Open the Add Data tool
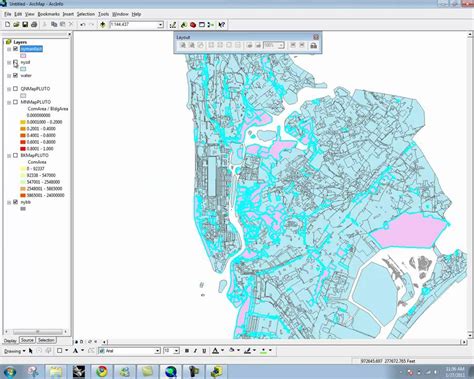 [103, 25]
